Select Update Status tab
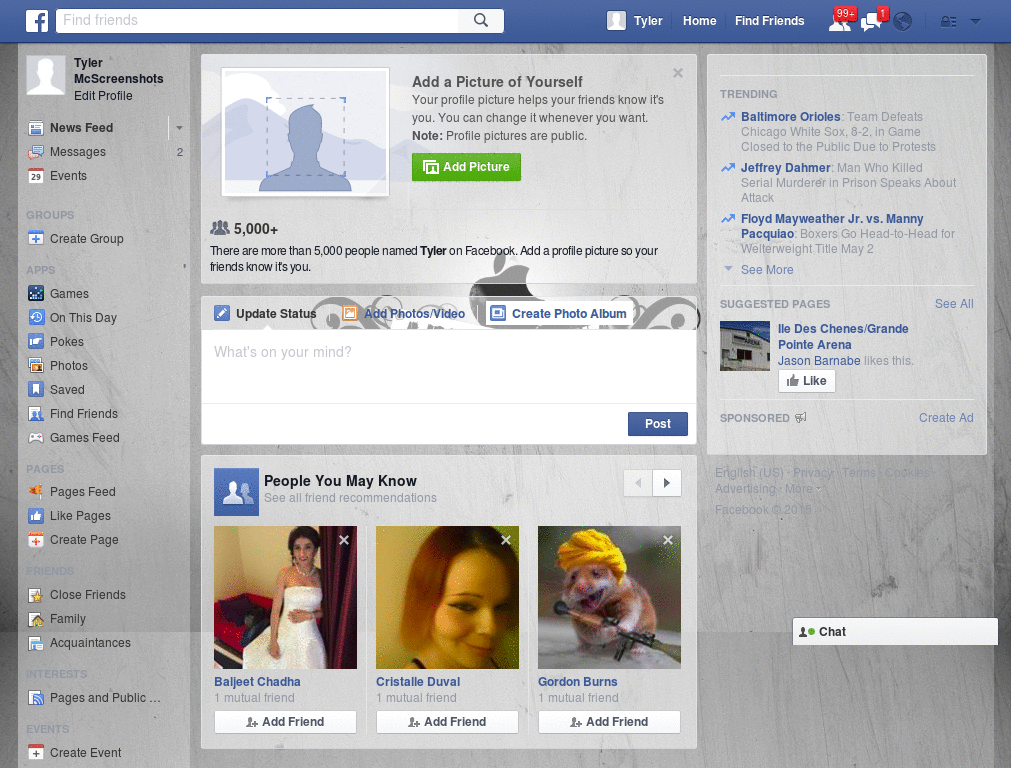This screenshot has height=768, width=1024. point(265,313)
